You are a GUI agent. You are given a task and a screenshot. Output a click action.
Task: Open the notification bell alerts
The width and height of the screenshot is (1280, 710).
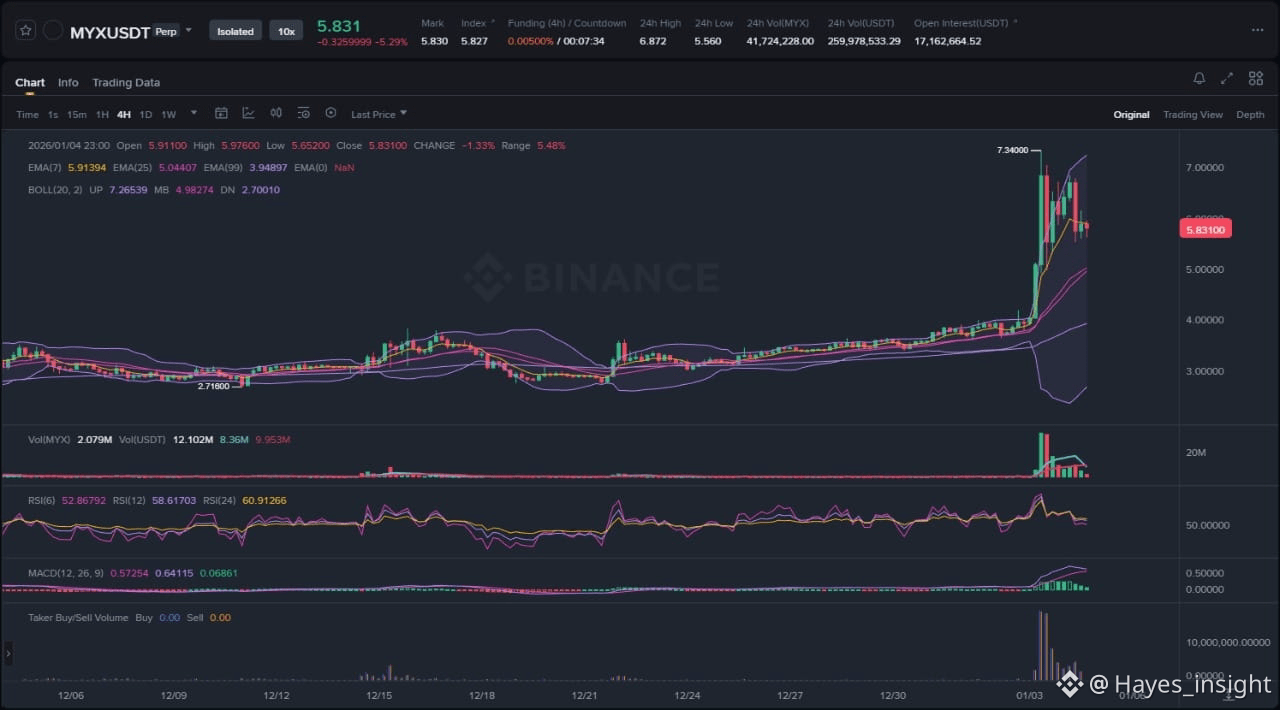tap(1199, 78)
